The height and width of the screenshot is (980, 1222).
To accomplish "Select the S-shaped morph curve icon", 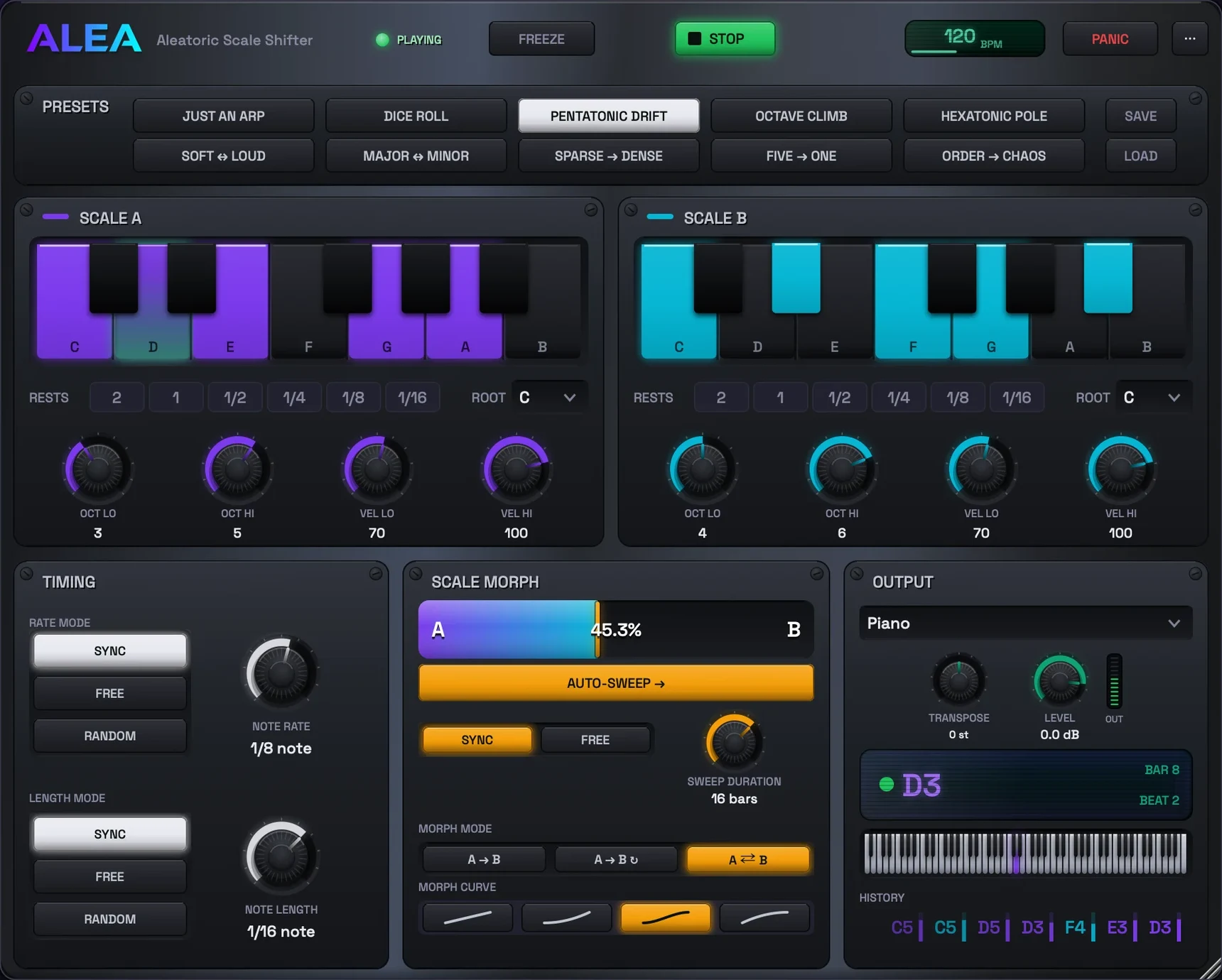I will coord(665,918).
